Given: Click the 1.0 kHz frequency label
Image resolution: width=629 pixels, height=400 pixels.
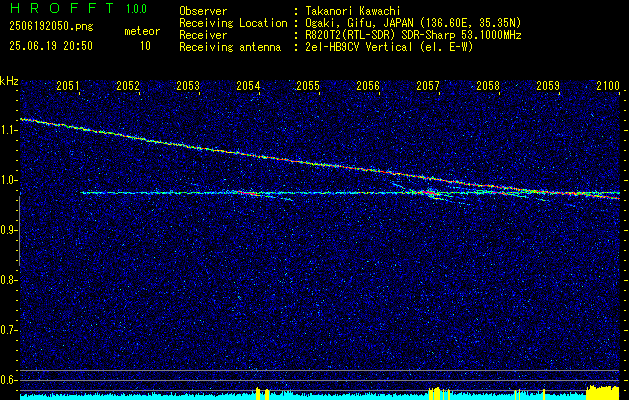Looking at the screenshot, I should [x=7, y=180].
